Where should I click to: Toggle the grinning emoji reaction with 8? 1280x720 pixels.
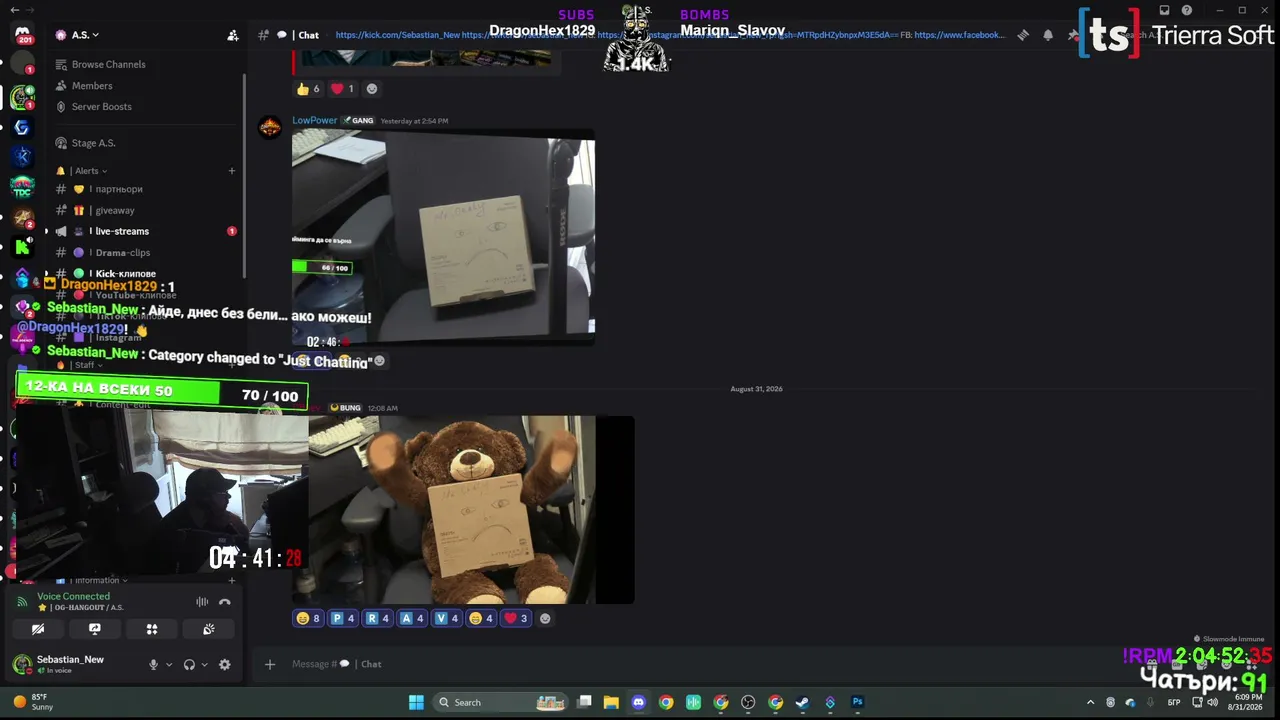(308, 618)
